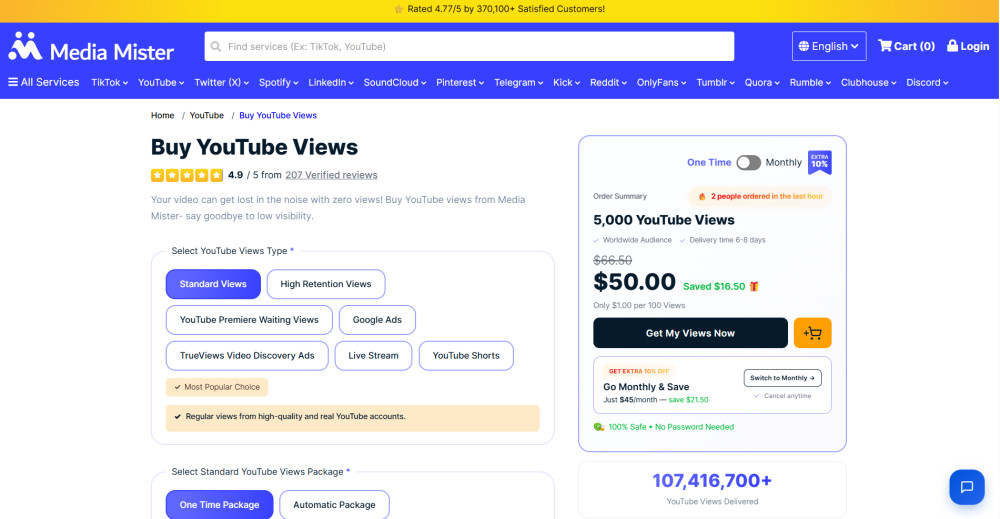
Task: Click the search magnifier icon
Action: 216,47
